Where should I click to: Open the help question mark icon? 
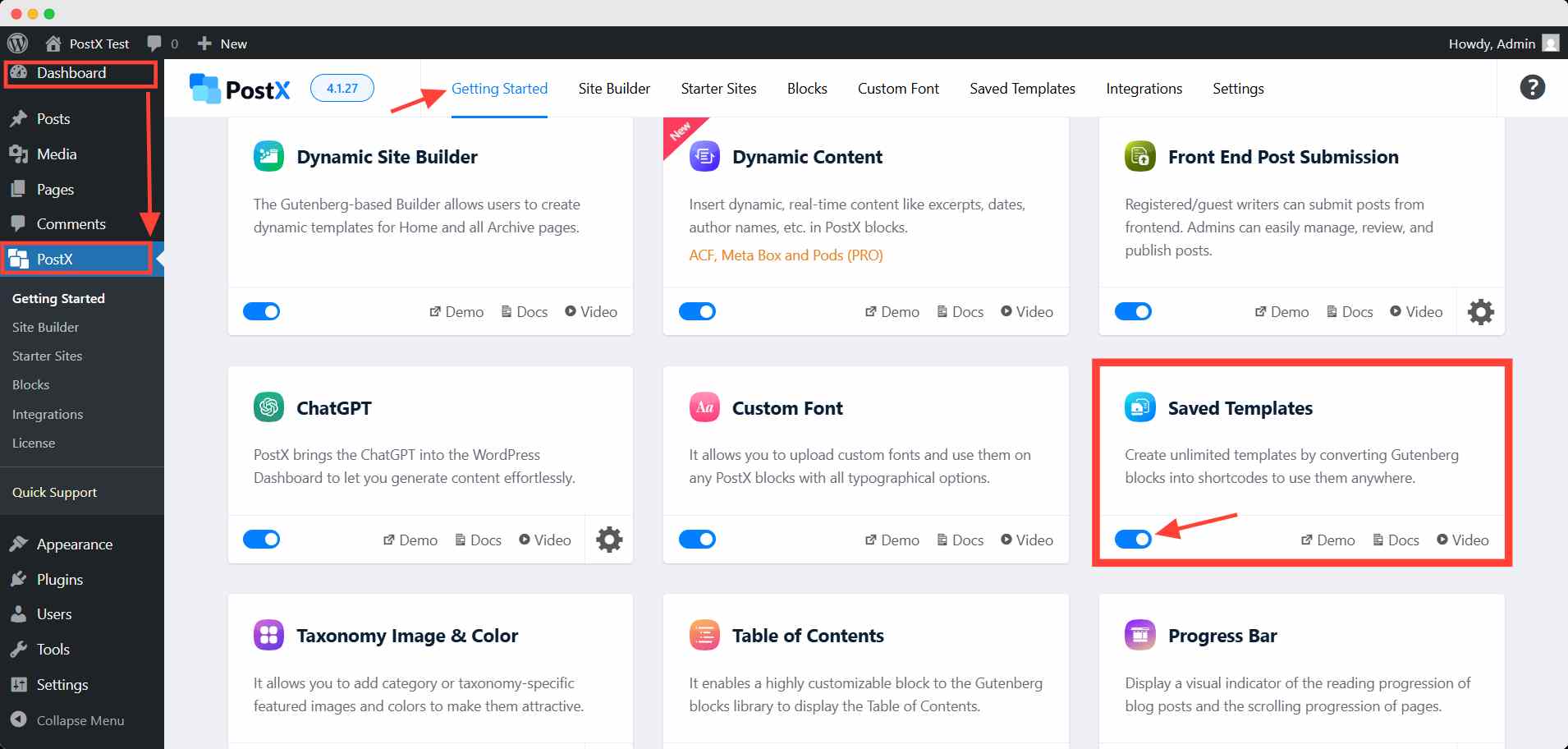(1532, 87)
